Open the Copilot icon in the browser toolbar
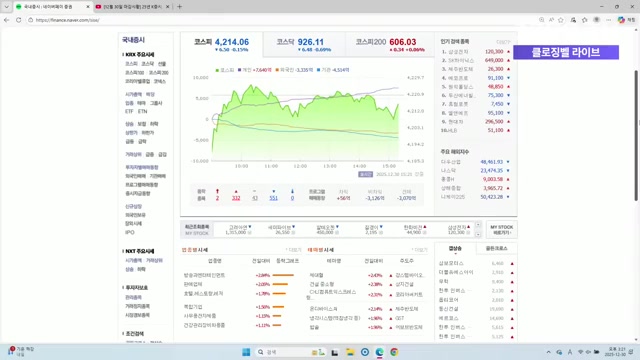The height and width of the screenshot is (360, 640). [621, 20]
